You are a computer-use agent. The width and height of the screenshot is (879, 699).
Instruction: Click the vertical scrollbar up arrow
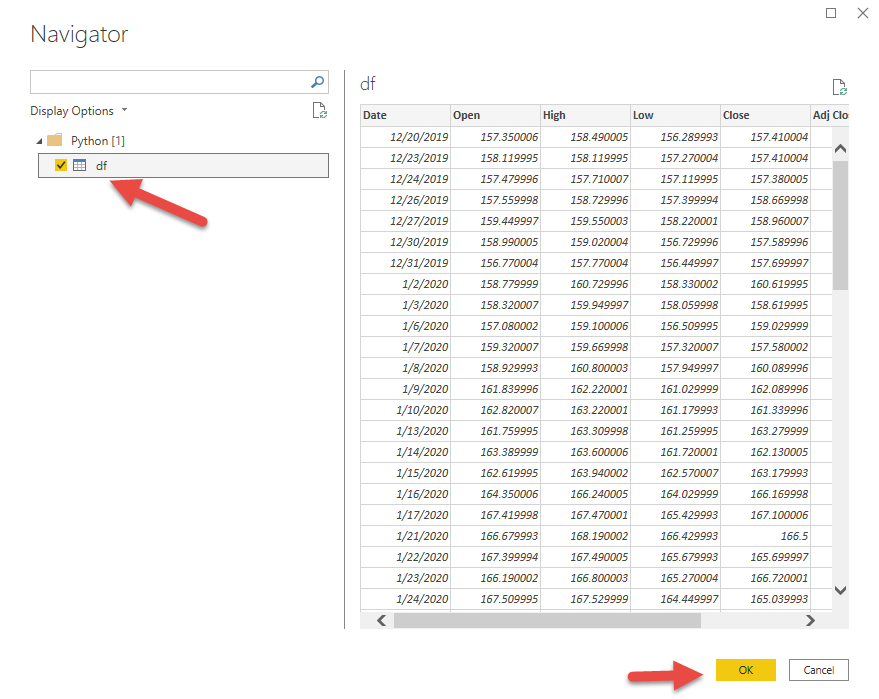pos(840,149)
